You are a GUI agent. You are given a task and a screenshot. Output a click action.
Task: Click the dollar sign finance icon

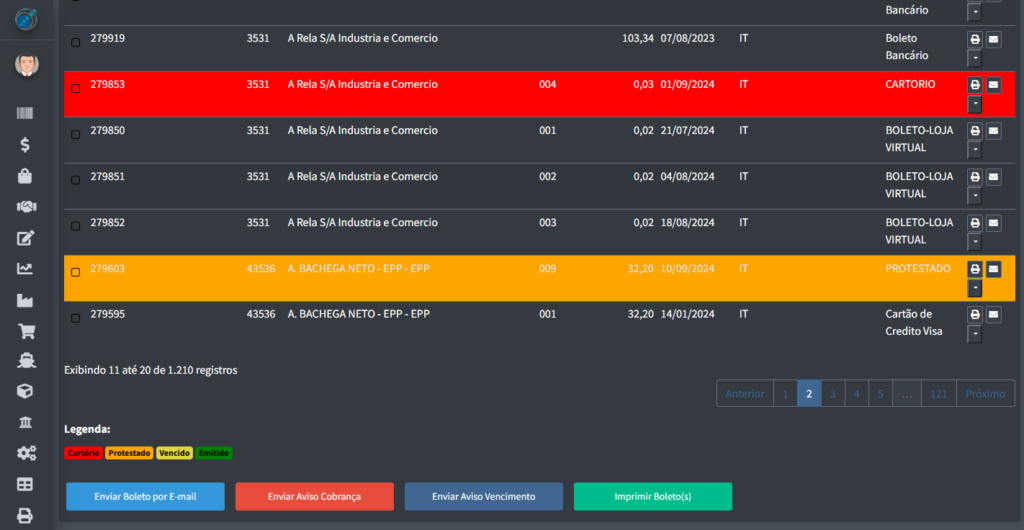click(26, 144)
